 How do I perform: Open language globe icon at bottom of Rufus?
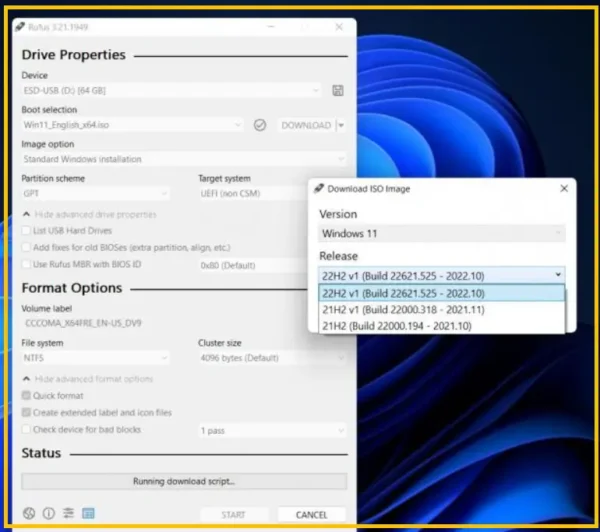tap(29, 513)
